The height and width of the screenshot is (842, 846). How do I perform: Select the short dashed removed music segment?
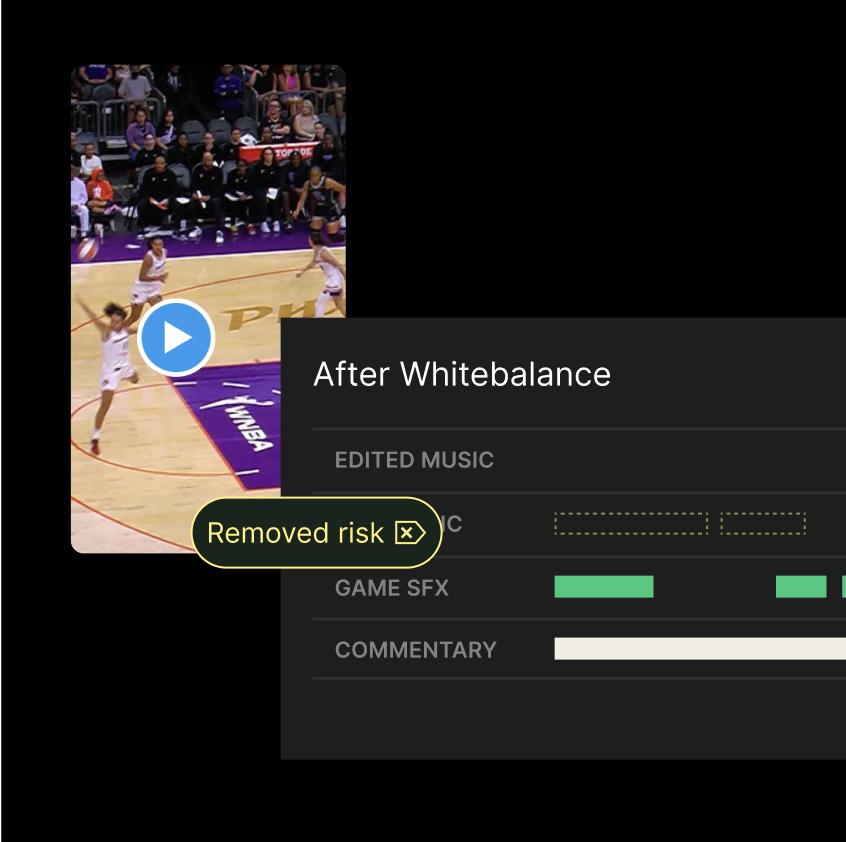click(763, 524)
